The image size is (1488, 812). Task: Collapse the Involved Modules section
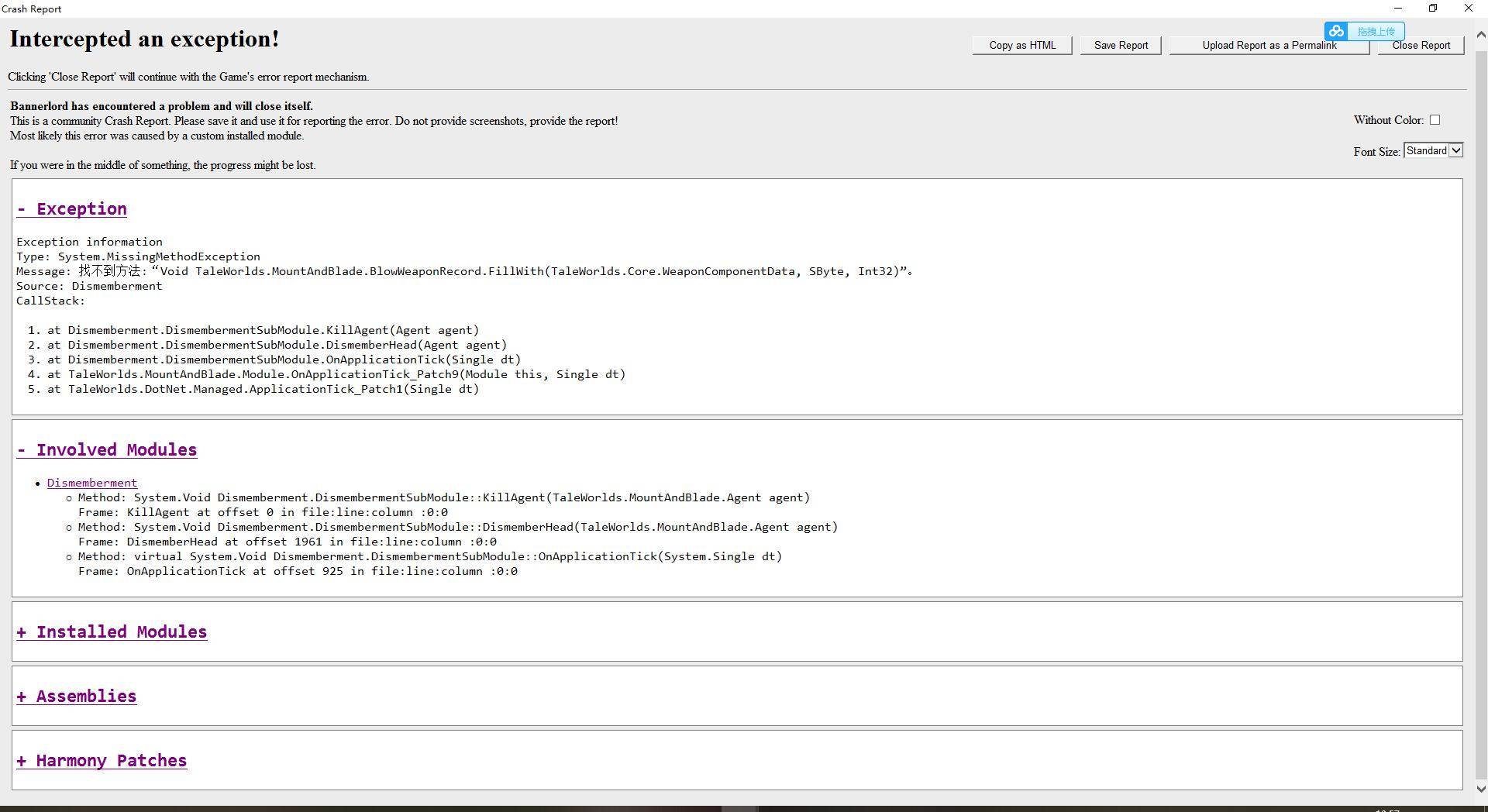[107, 450]
